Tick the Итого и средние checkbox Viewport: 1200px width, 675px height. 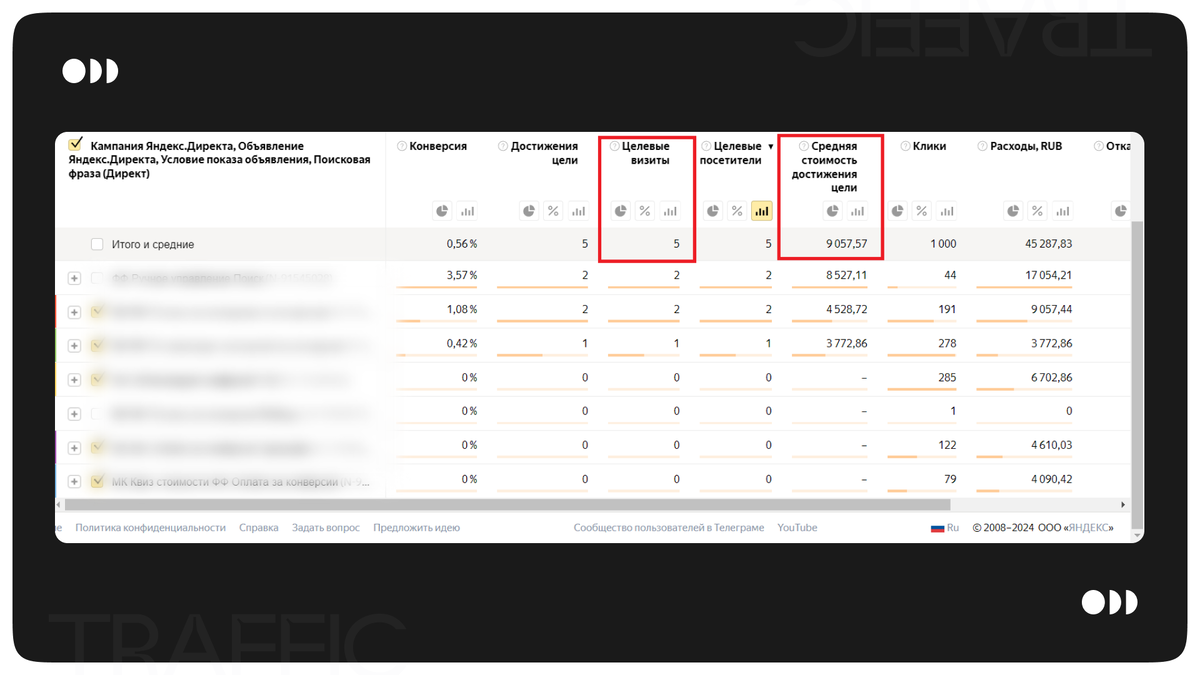click(x=97, y=244)
